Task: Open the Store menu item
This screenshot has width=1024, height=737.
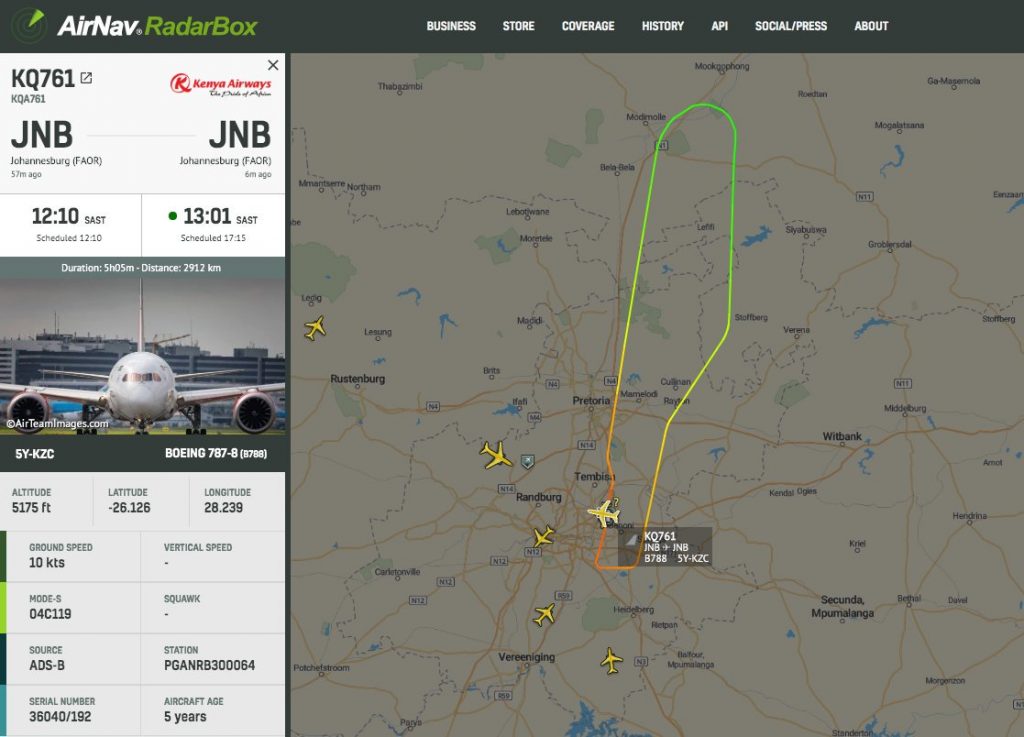Action: click(519, 26)
